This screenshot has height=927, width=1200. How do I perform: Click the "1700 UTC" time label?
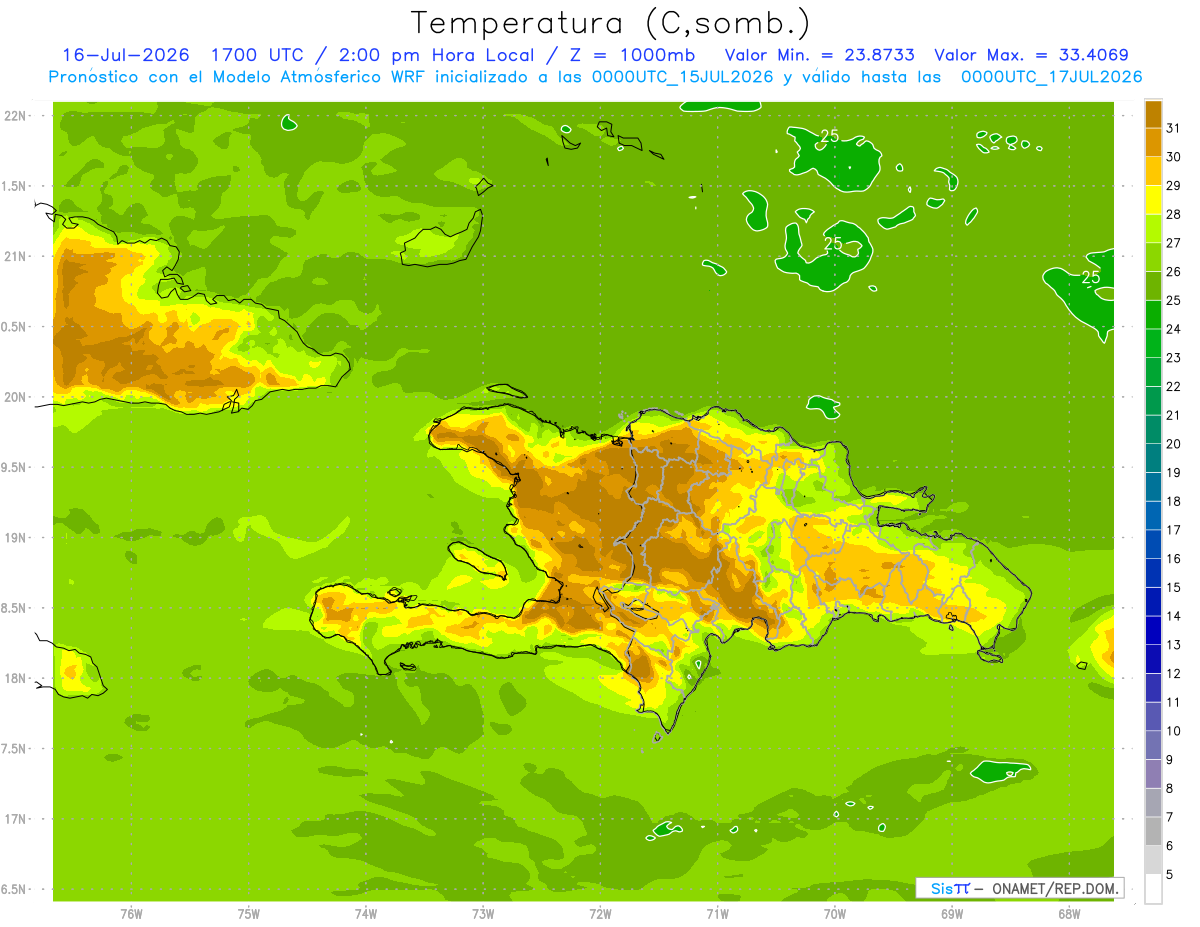[x=257, y=55]
